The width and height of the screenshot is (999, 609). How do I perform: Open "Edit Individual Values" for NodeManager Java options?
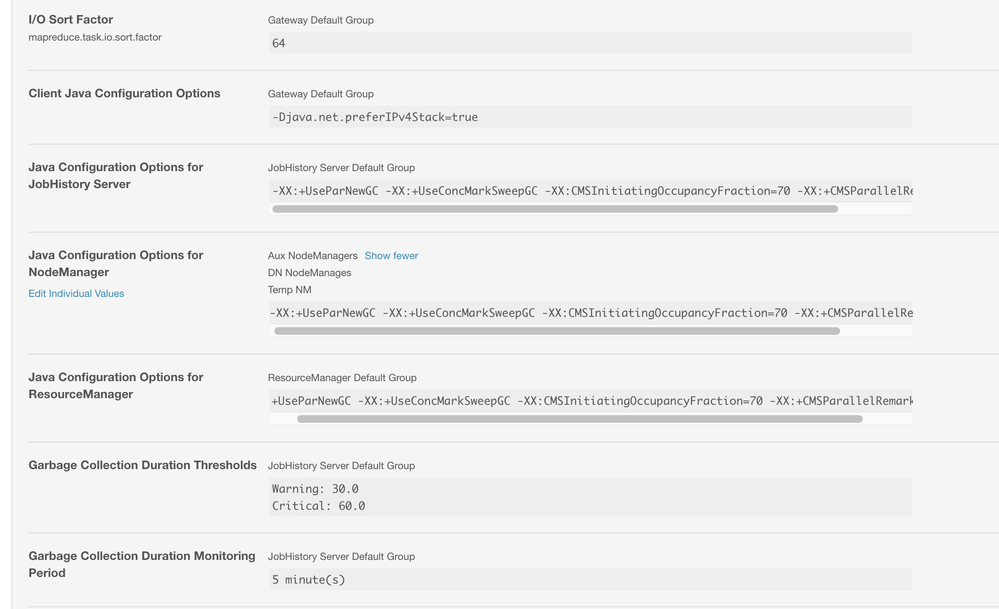pos(76,293)
